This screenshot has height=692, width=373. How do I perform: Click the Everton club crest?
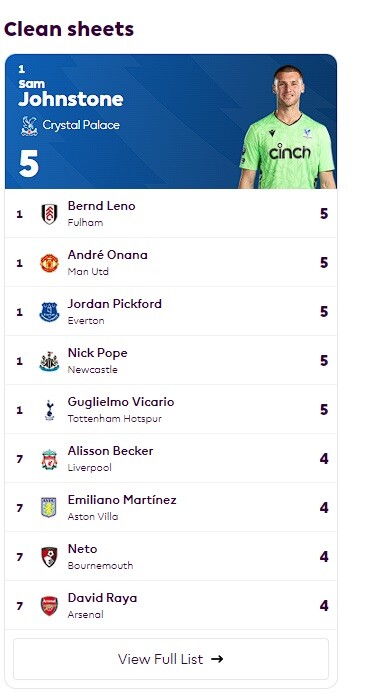click(x=49, y=312)
